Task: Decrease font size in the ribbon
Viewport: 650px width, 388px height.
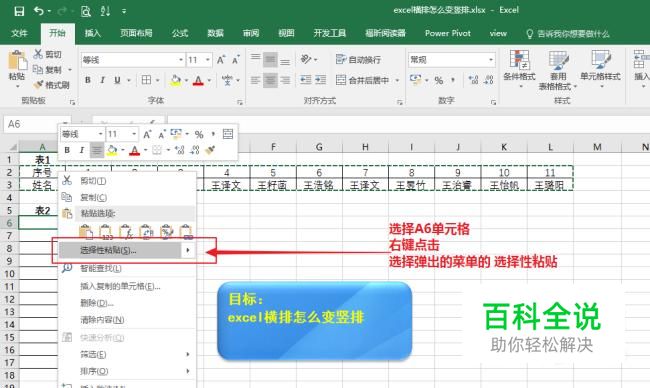Action: (236, 60)
